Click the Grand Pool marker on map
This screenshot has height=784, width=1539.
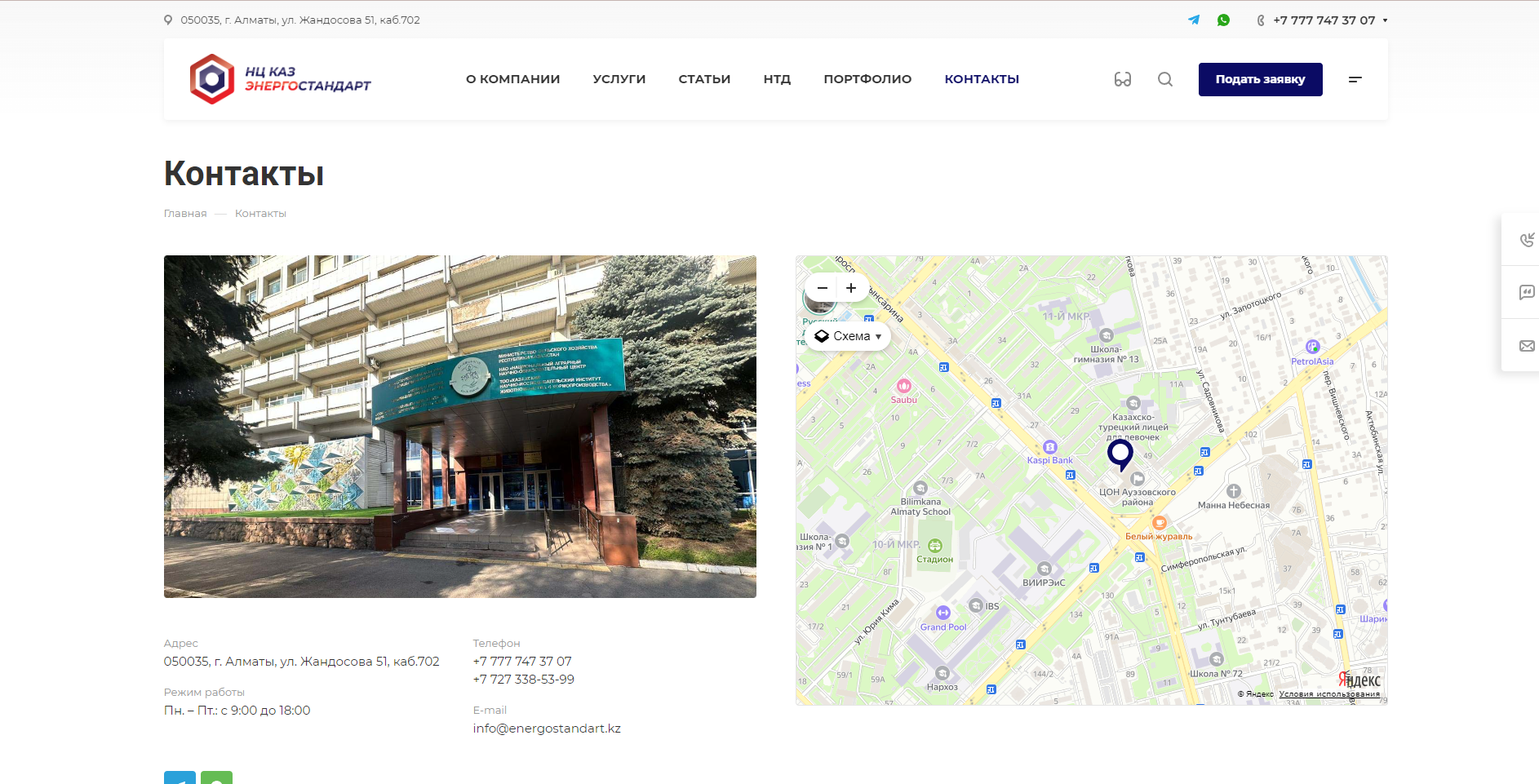pyautogui.click(x=943, y=613)
